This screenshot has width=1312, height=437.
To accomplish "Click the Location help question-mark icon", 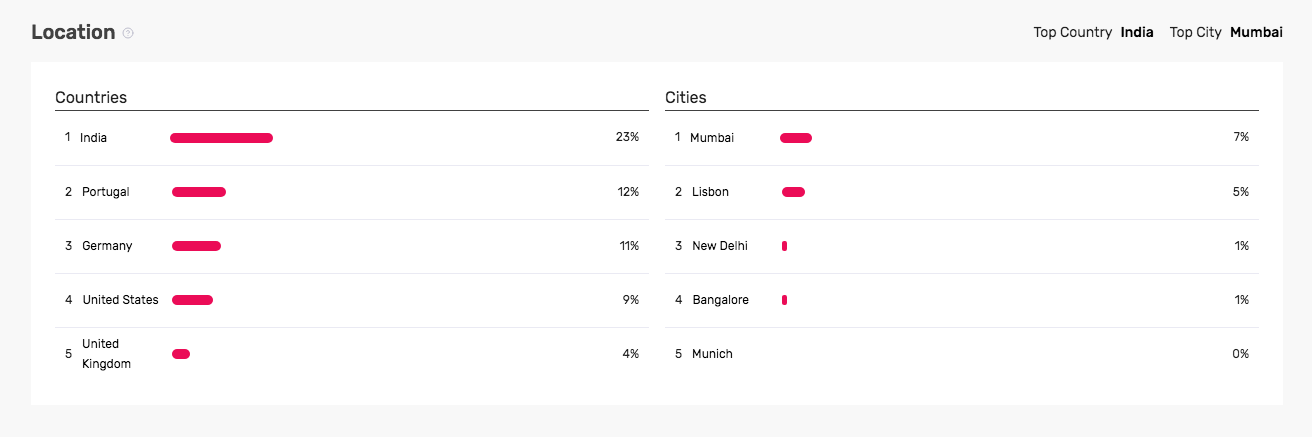I will 128,33.
